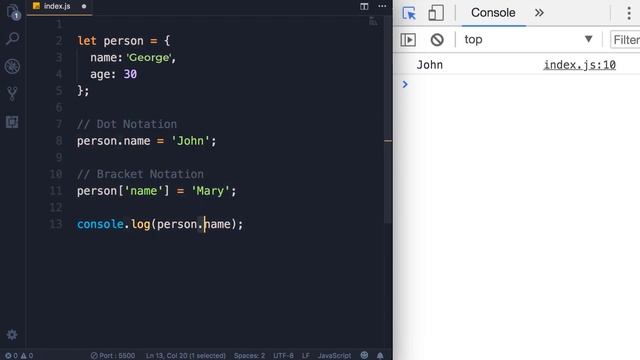Click the 'George' string on line 3
This screenshot has height=360, width=640.
(x=149, y=58)
